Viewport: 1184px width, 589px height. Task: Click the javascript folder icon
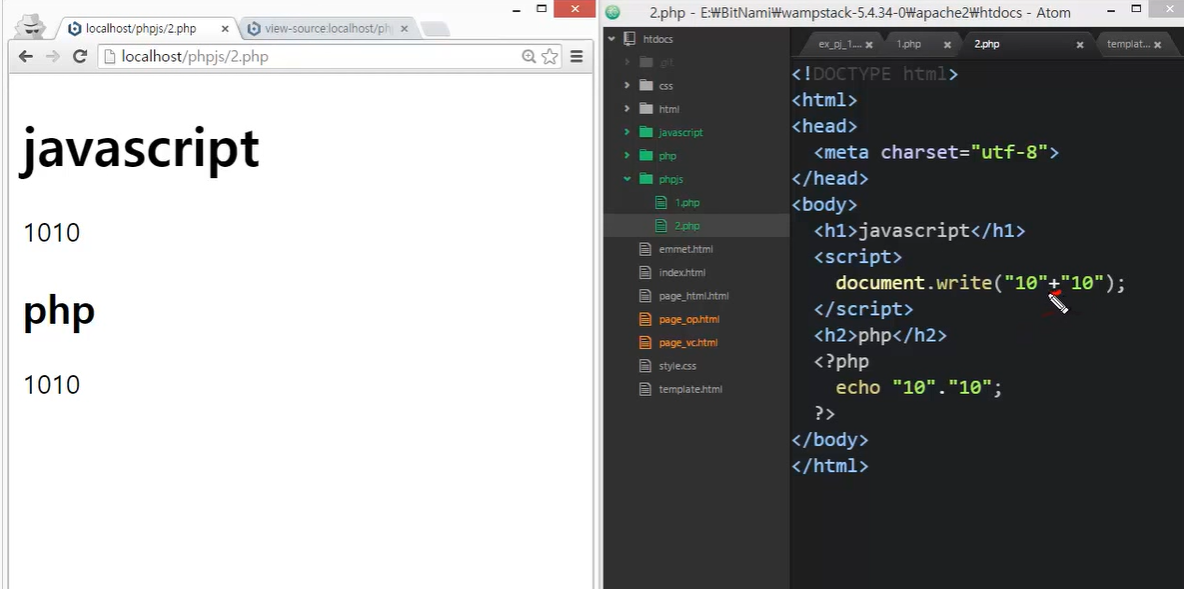[646, 132]
